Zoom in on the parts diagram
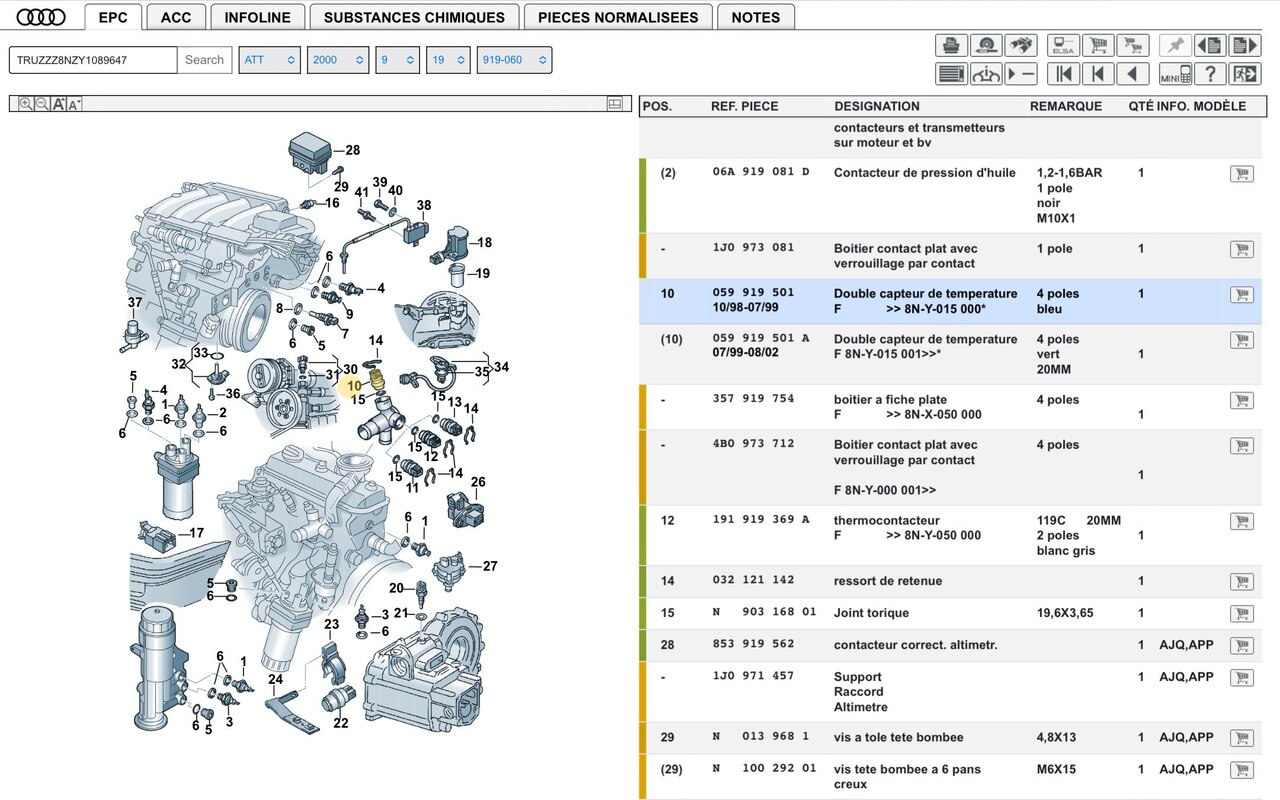Screen dimensions: 1280x800 click(x=26, y=104)
